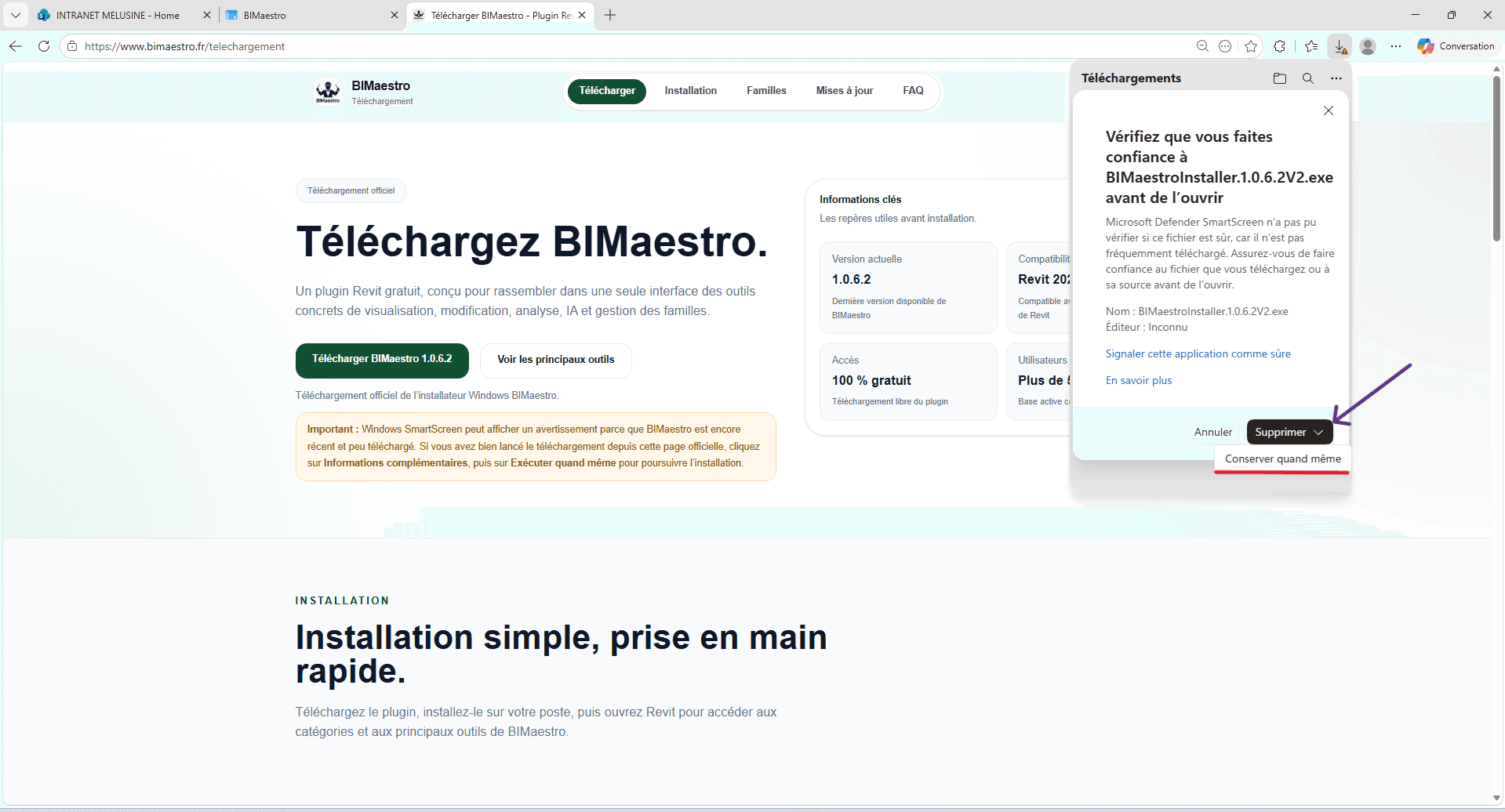Open the Installation nav item
Viewport: 1505px width, 812px height.
click(x=691, y=91)
